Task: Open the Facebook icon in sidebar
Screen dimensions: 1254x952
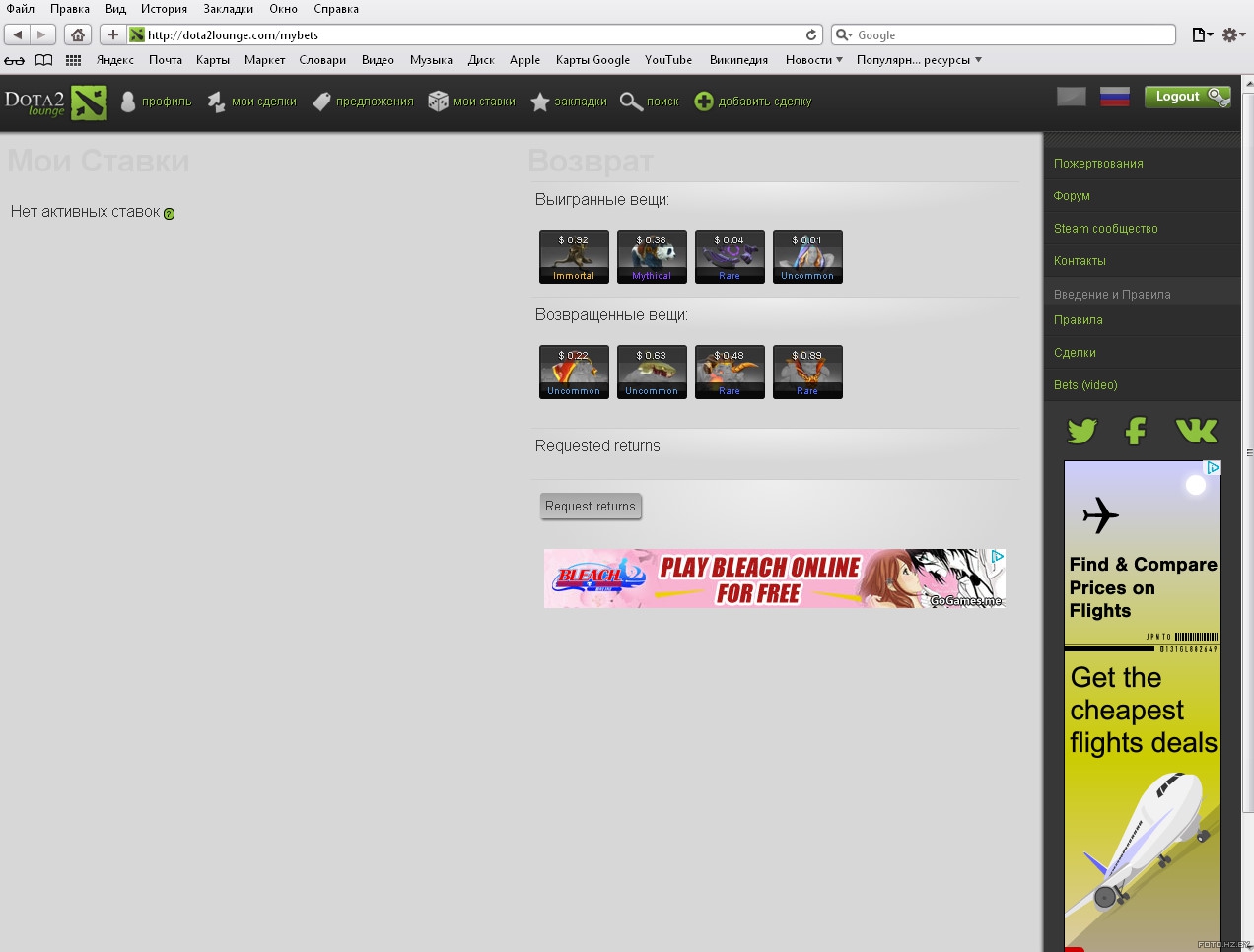Action: pyautogui.click(x=1136, y=431)
